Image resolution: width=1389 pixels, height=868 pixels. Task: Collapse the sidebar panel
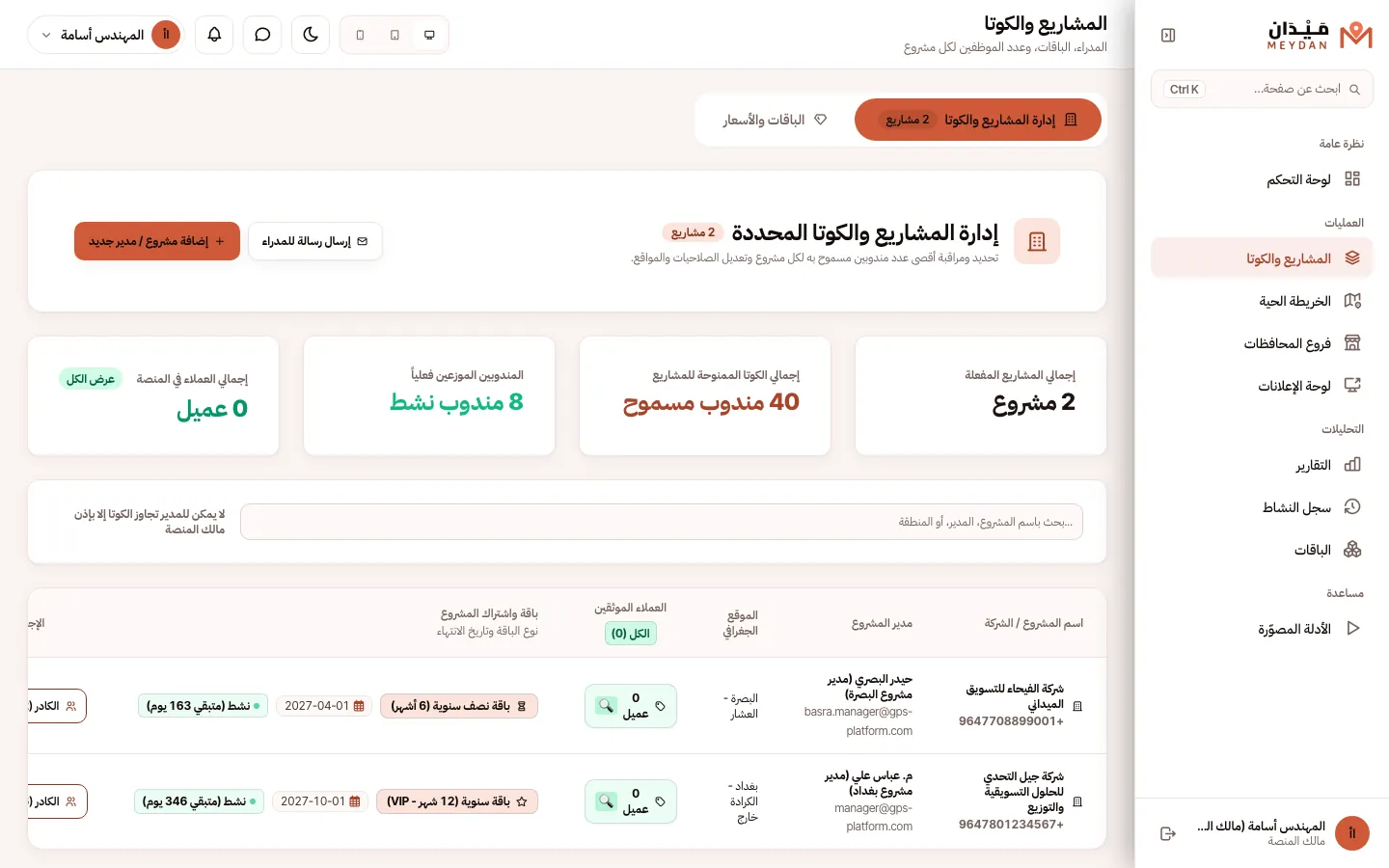[x=1168, y=36]
